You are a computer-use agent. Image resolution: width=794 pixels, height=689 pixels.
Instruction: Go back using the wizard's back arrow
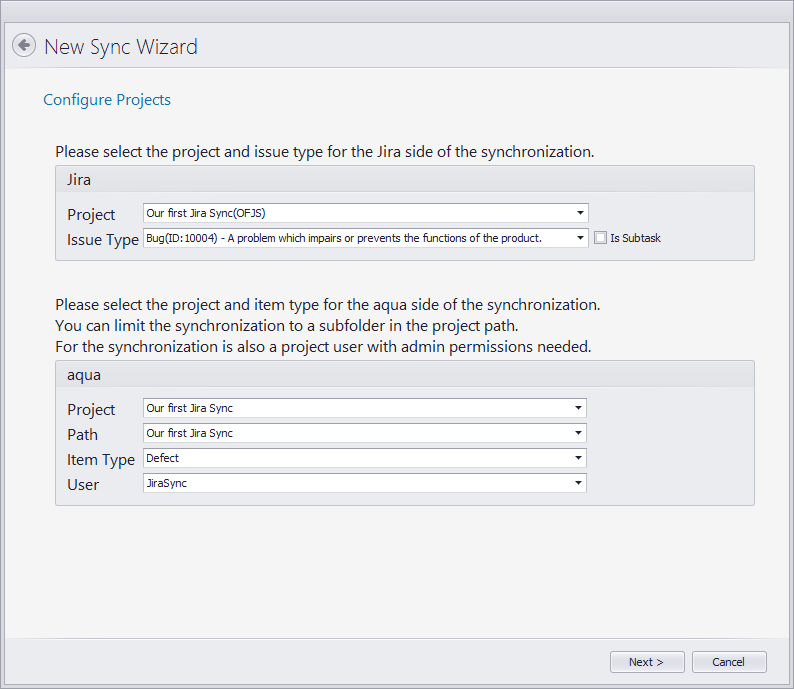tap(24, 46)
